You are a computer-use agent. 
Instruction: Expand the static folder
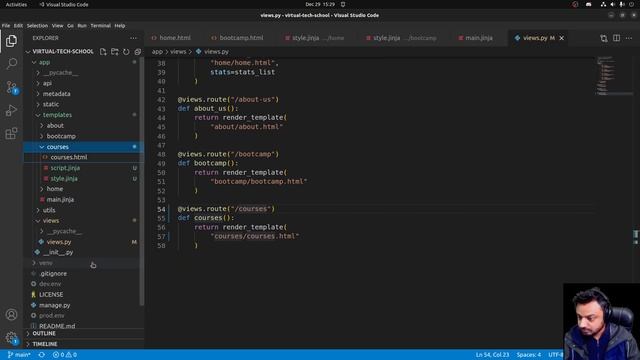pos(51,104)
